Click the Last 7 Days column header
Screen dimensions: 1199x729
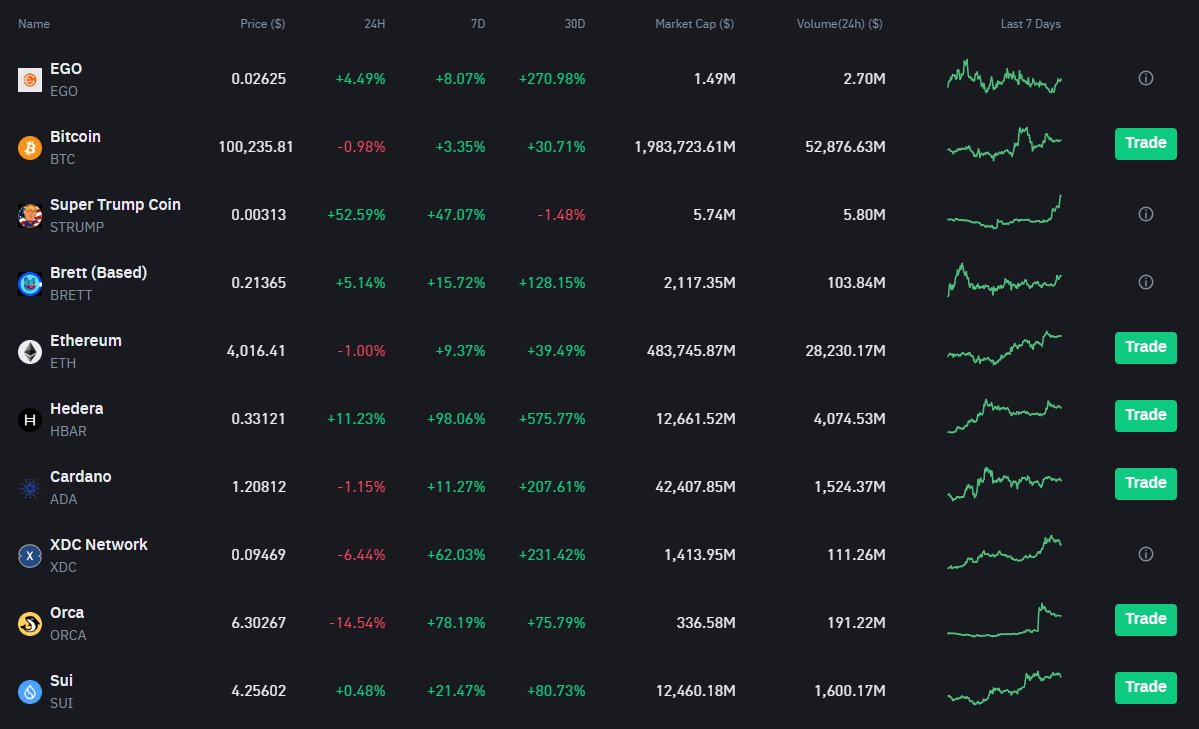point(1031,24)
